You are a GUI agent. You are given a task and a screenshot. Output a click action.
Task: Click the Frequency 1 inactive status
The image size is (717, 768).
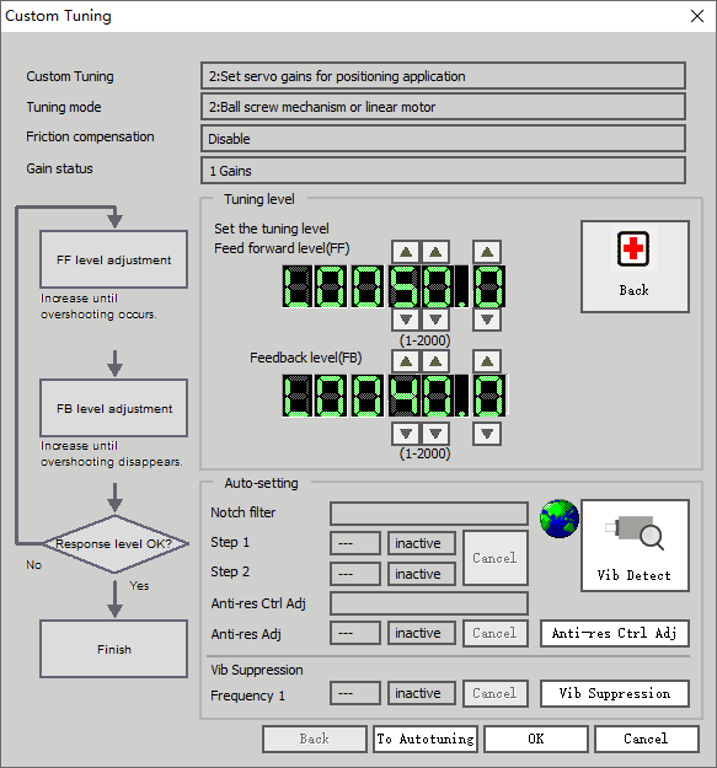click(x=421, y=694)
